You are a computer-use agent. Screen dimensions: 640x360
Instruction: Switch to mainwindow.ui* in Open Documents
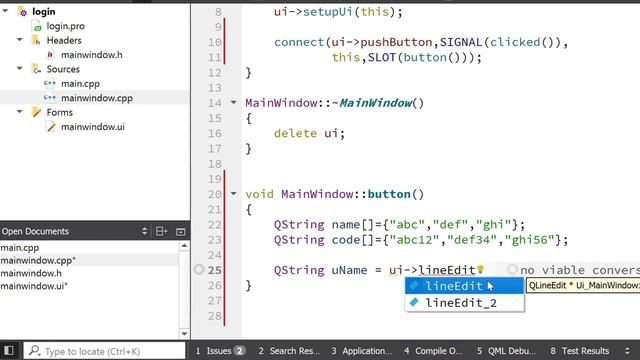click(34, 286)
